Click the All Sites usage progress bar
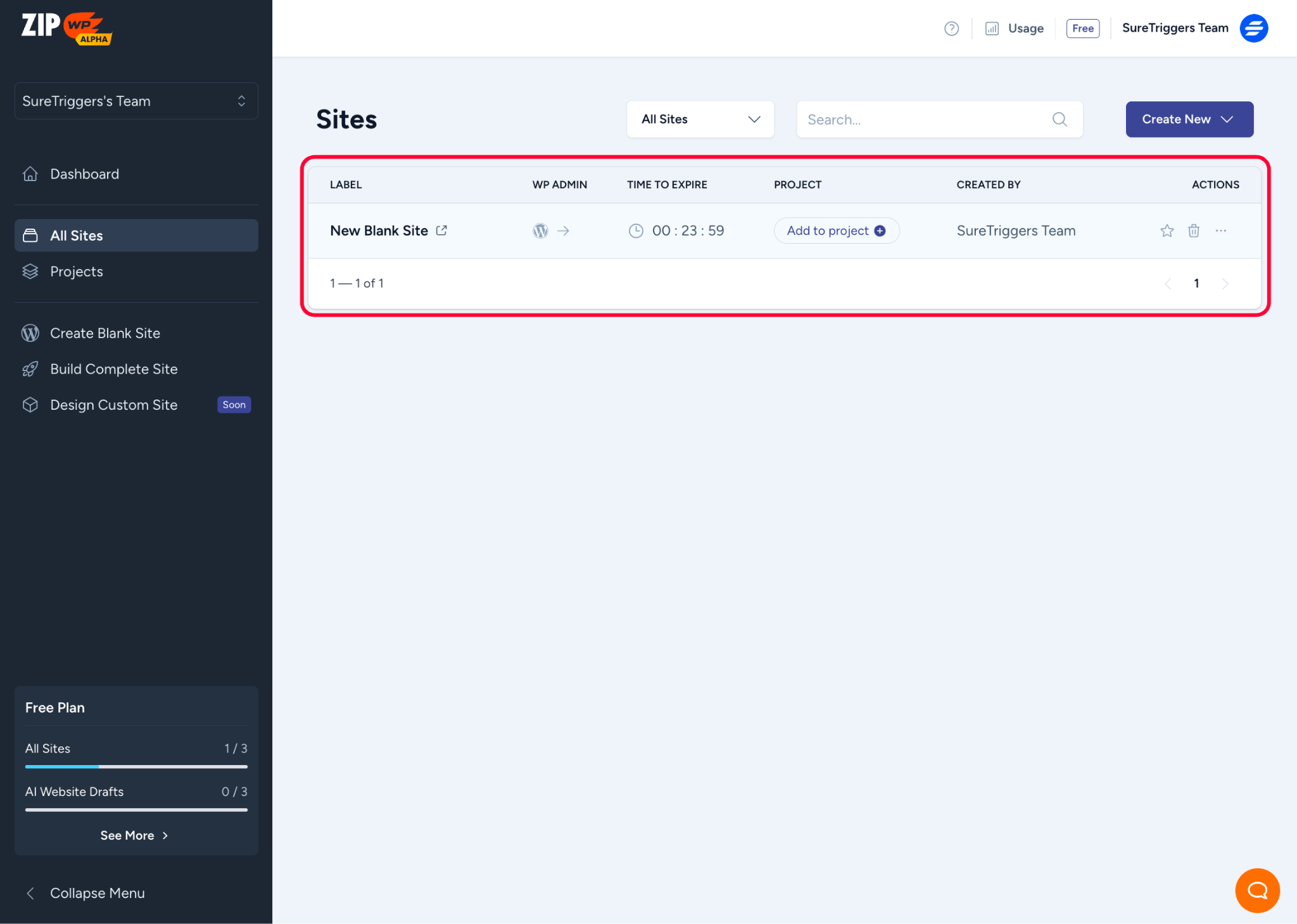 tap(136, 766)
